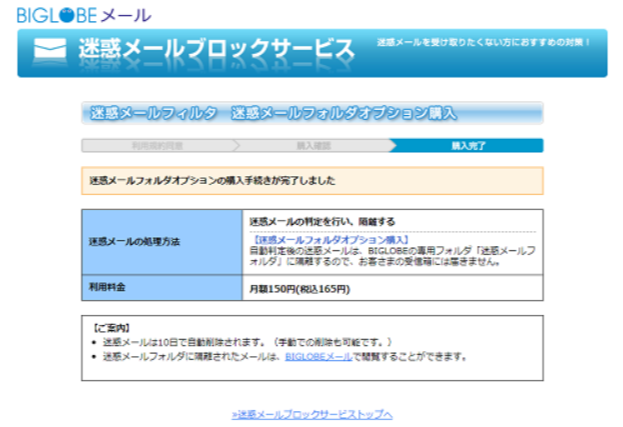The height and width of the screenshot is (427, 623).
Task: Click the text 迷惑メールの判定を行い、隔離する
Action: click(322, 222)
